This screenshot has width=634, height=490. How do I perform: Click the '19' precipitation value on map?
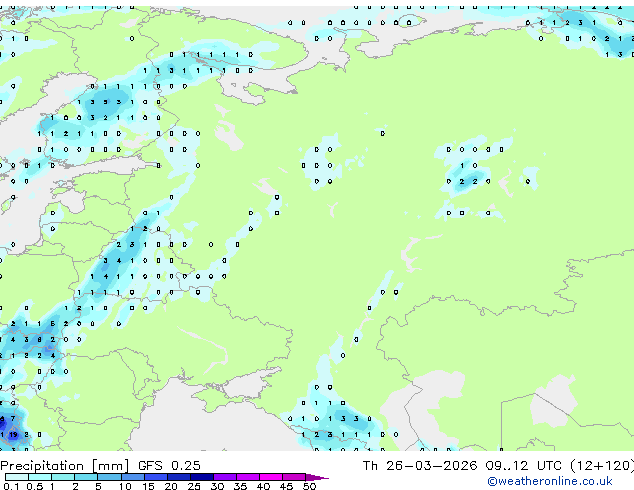pos(13,435)
